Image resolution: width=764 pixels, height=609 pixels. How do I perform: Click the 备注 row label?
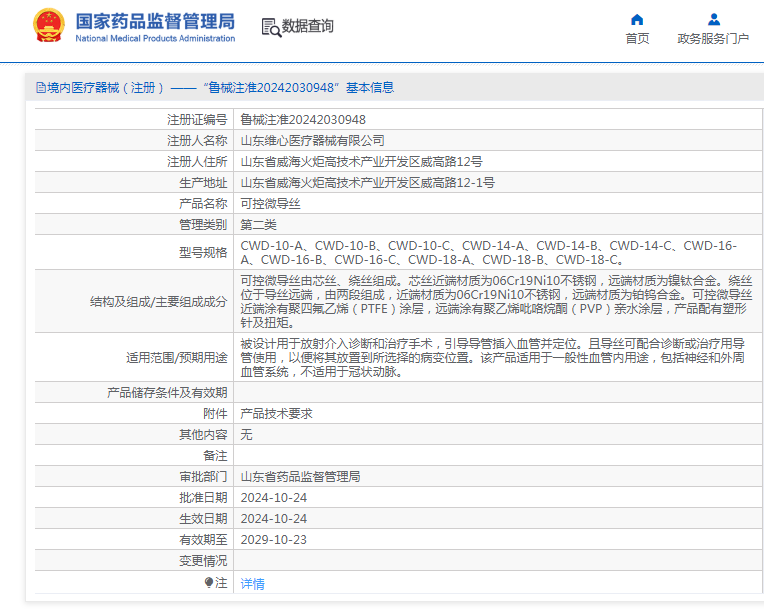(215, 455)
